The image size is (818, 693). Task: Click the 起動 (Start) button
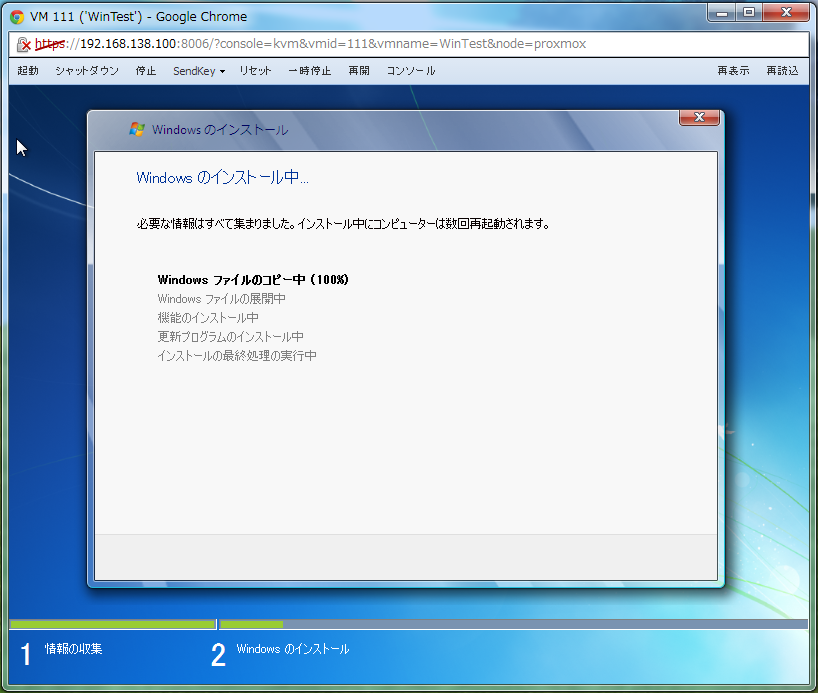[28, 70]
